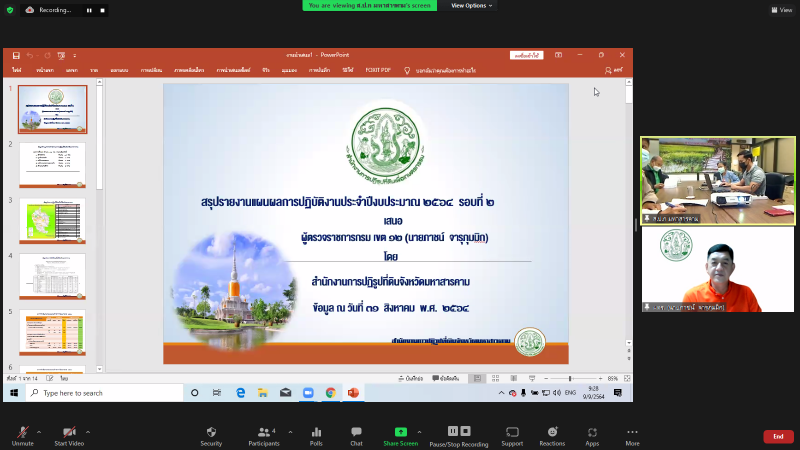The width and height of the screenshot is (800, 450).
Task: Switch to Reading view
Action: [514, 379]
